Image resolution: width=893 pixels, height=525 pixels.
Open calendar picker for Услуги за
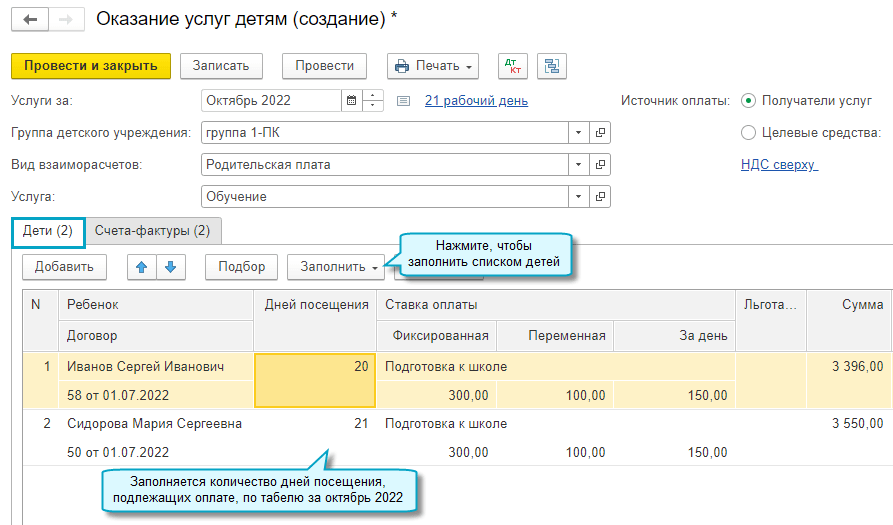click(351, 101)
